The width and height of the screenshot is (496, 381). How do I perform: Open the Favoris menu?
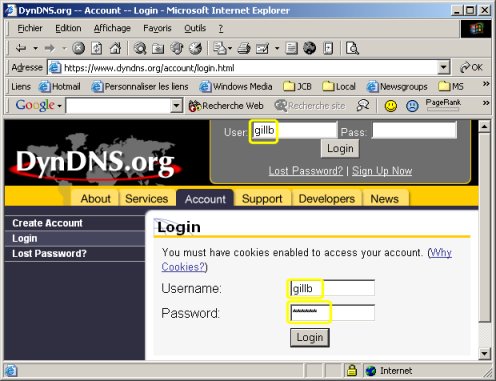(x=157, y=28)
